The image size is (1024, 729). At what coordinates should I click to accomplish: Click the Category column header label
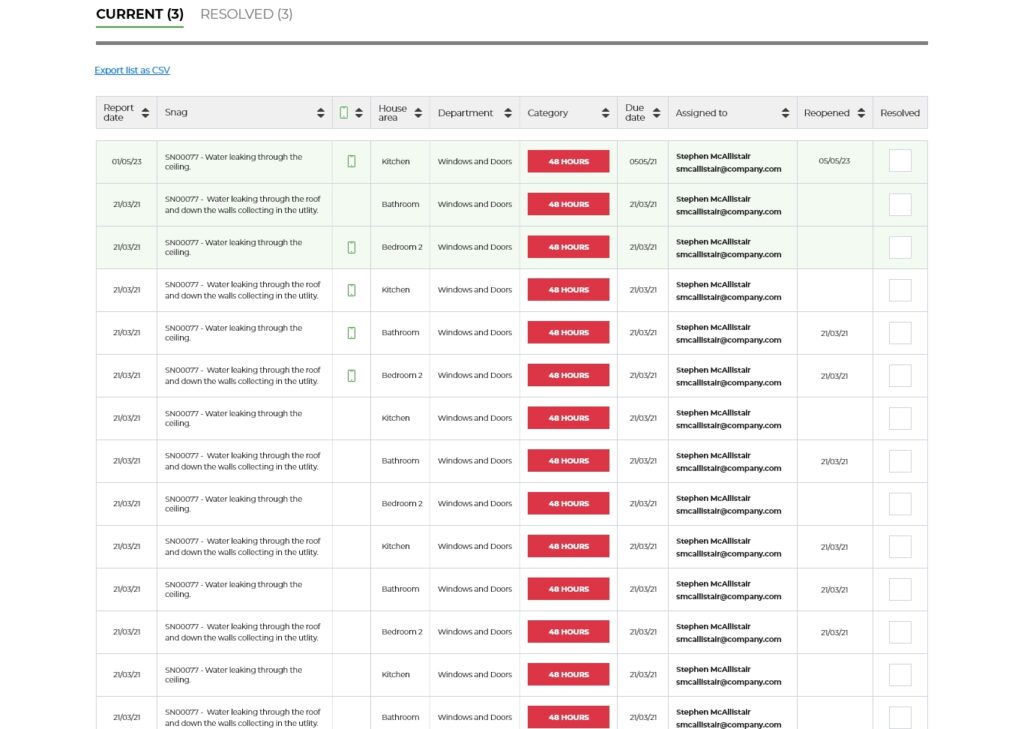[x=548, y=113]
